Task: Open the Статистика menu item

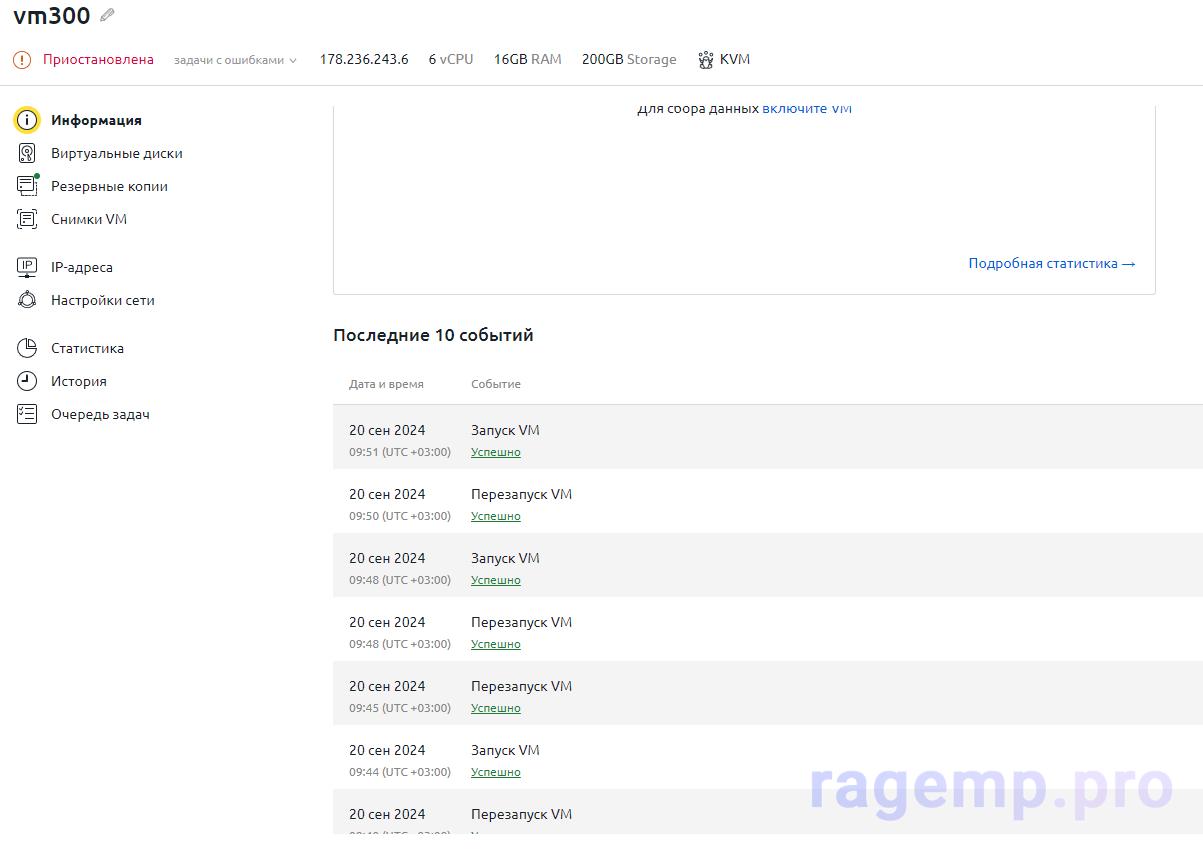Action: coord(87,348)
